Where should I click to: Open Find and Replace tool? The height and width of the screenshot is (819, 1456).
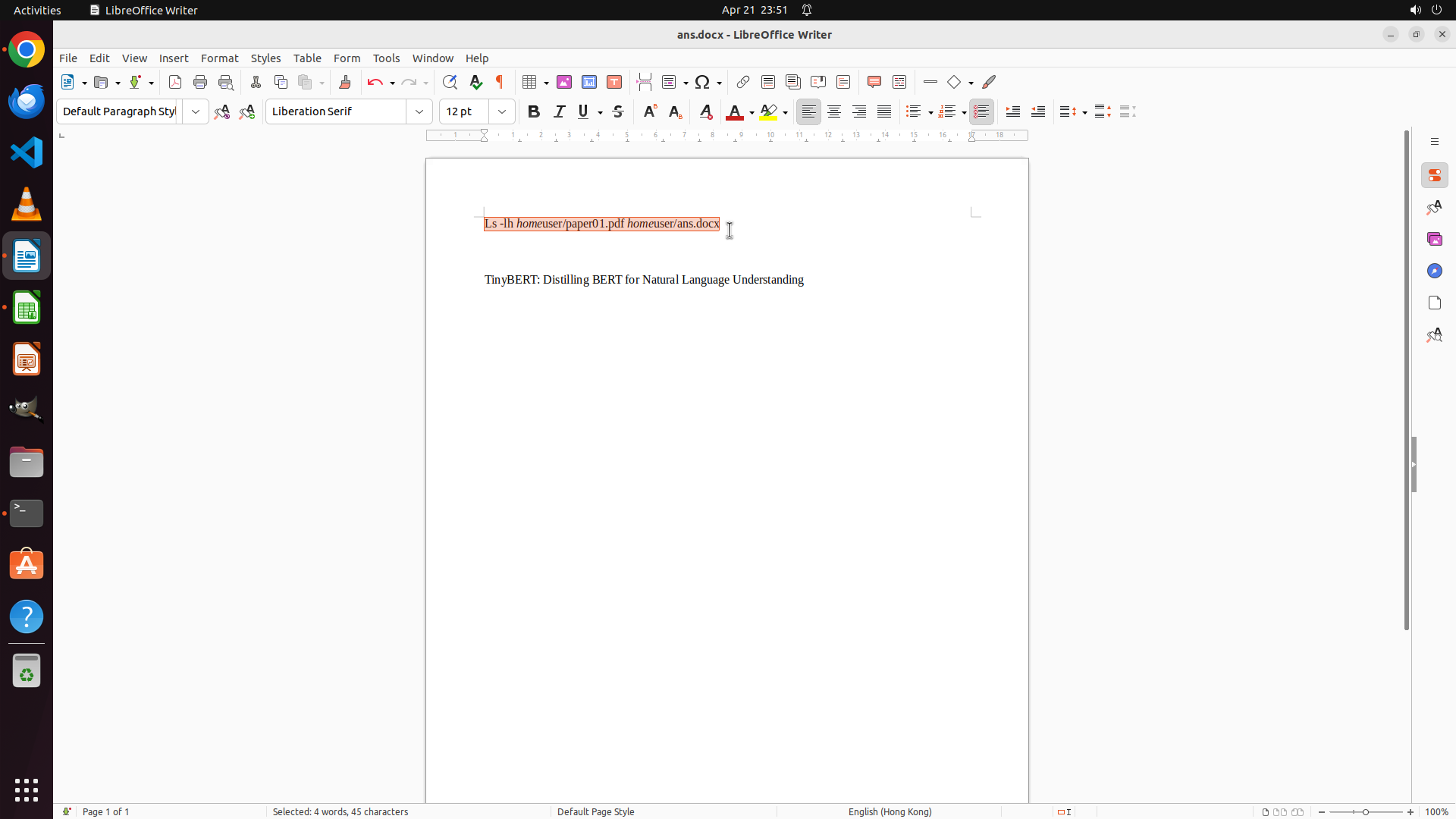click(x=450, y=82)
